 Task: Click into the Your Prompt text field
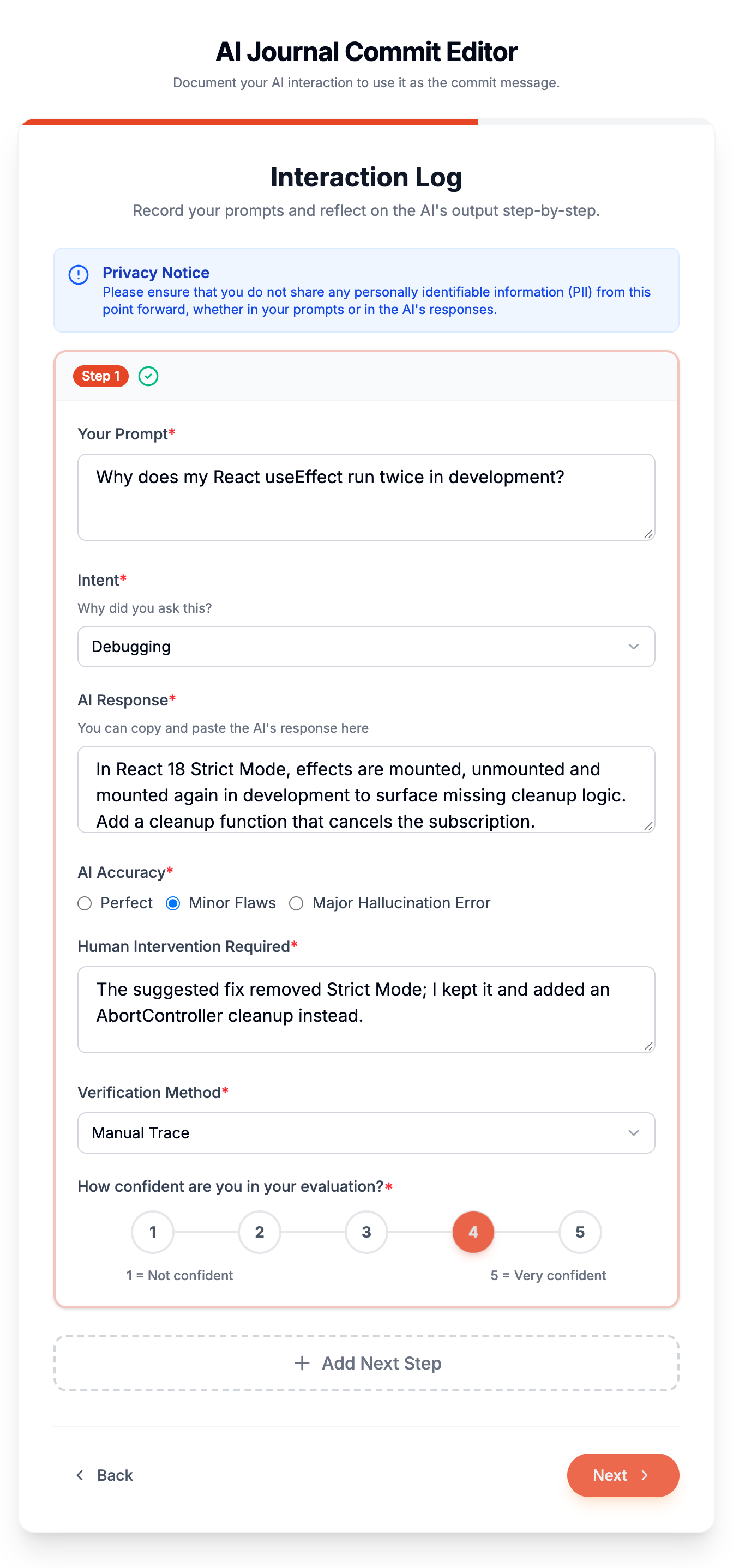(366, 497)
